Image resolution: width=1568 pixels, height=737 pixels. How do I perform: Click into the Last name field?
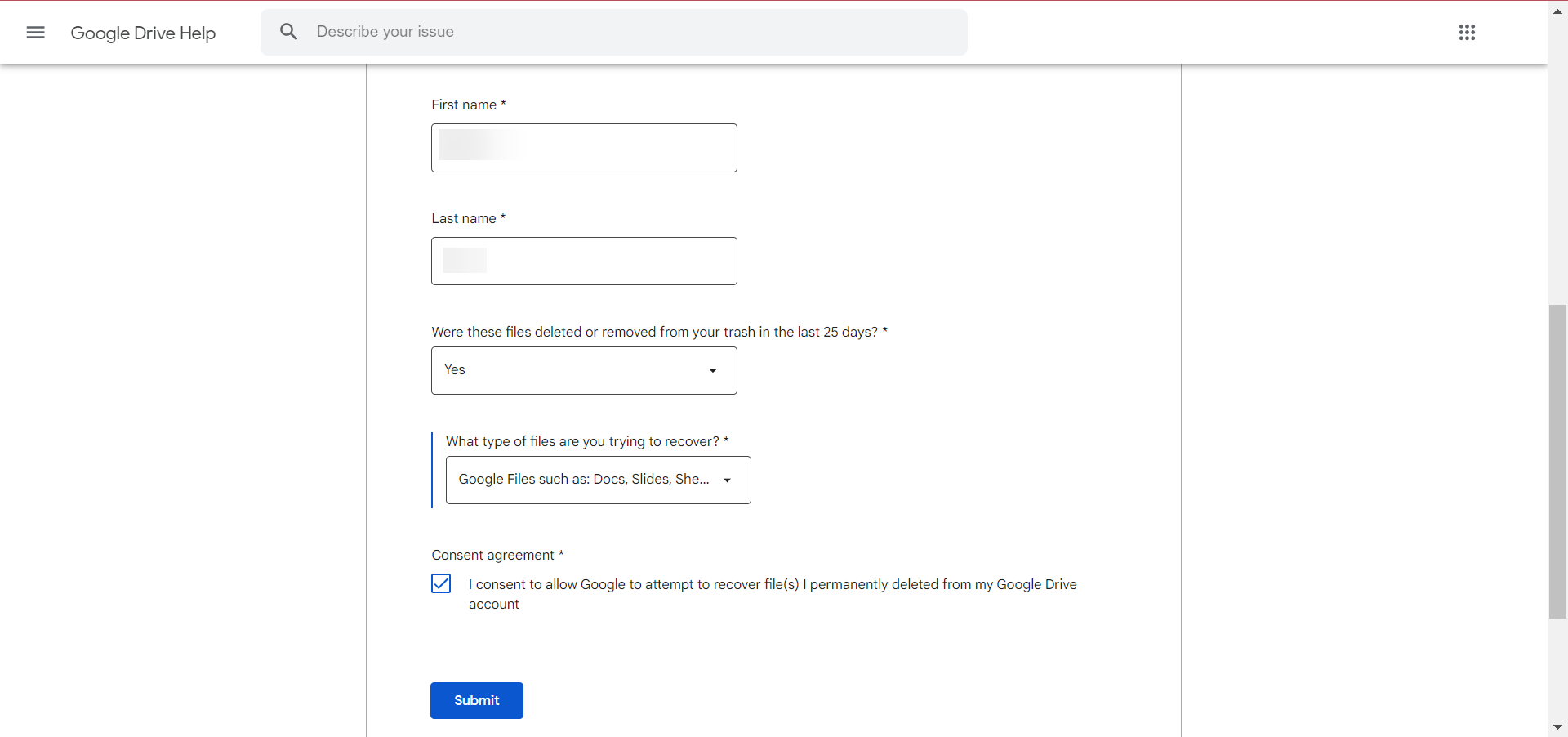tap(583, 261)
